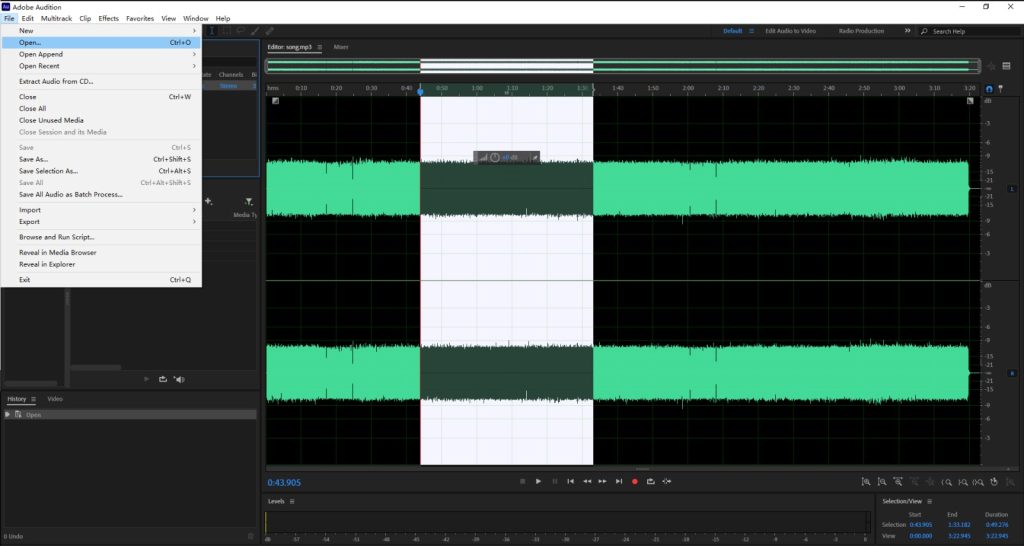The width and height of the screenshot is (1024, 546).
Task: Click Exit in the File menu
Action: tap(101, 280)
